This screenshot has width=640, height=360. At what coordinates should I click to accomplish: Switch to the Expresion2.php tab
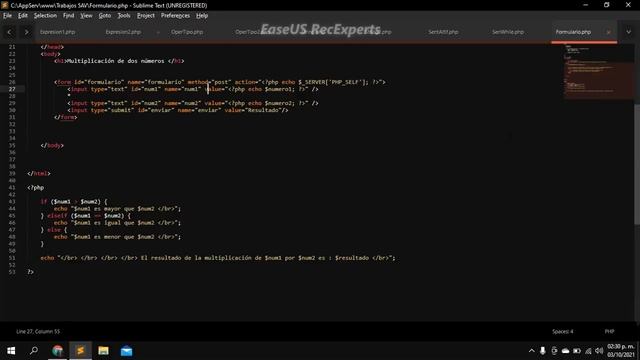click(x=123, y=32)
